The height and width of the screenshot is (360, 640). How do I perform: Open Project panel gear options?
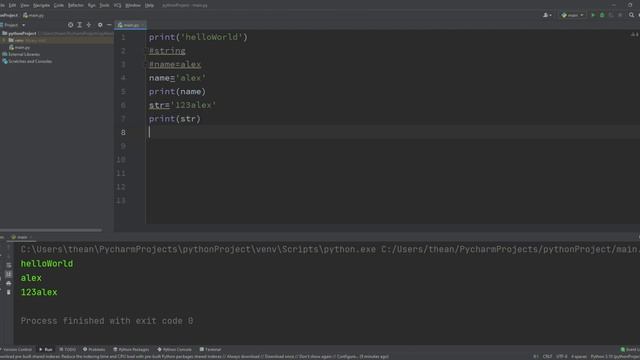coord(100,25)
